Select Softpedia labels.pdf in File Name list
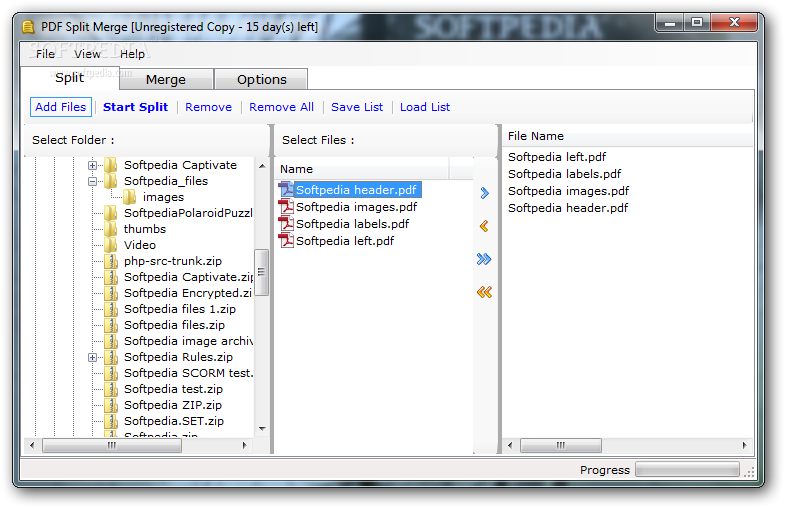This screenshot has height=508, width=785. pos(564,174)
